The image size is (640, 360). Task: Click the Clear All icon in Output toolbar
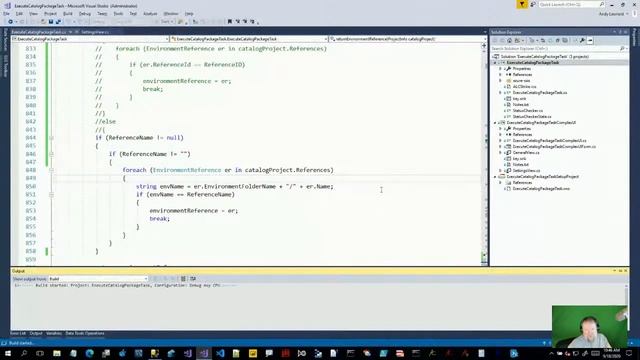[183, 279]
